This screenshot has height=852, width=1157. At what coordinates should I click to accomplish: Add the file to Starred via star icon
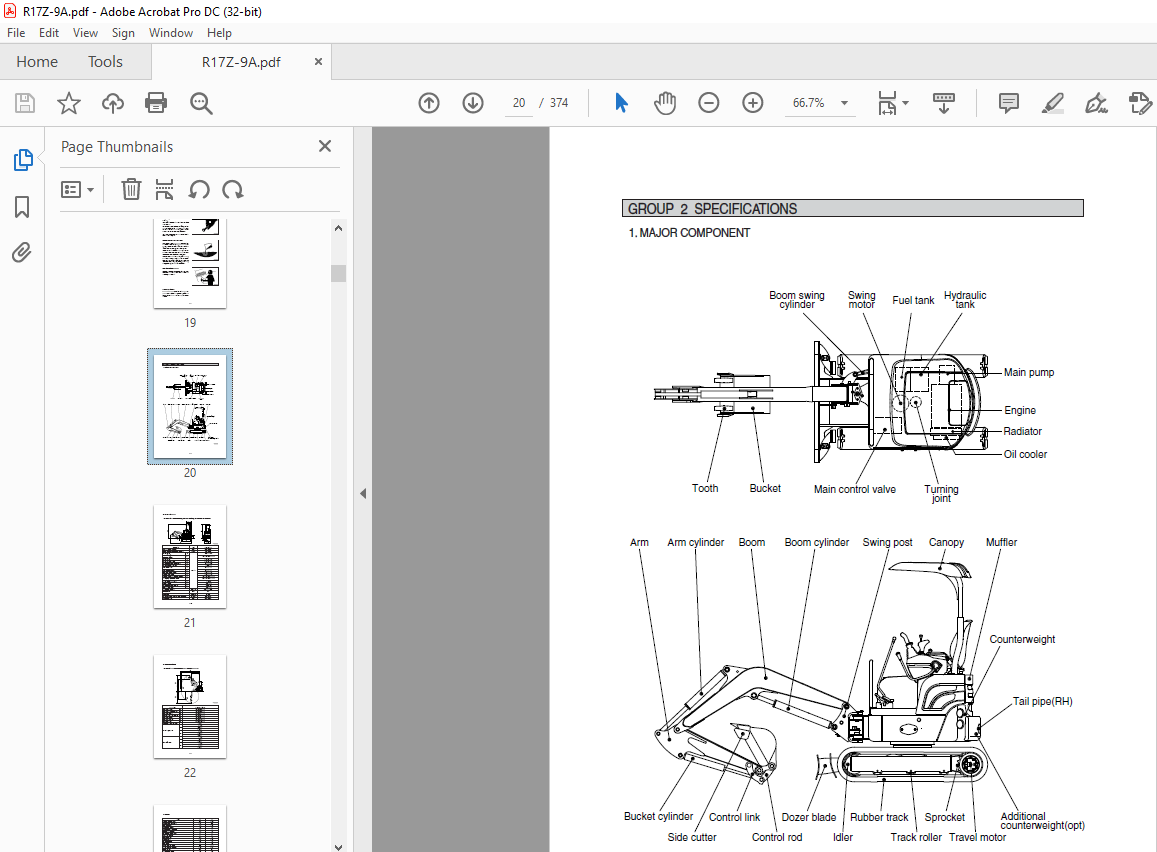(69, 103)
